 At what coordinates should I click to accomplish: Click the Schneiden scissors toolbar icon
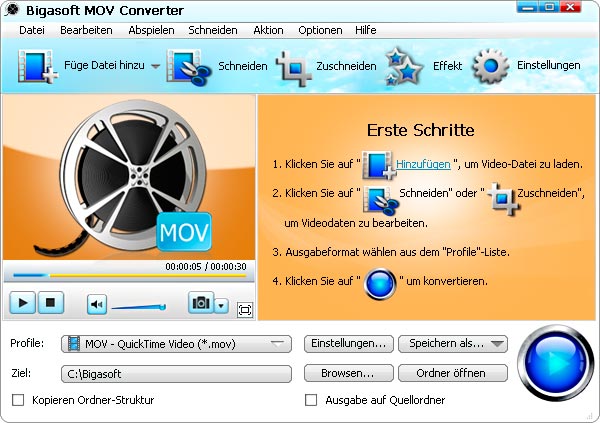click(189, 67)
